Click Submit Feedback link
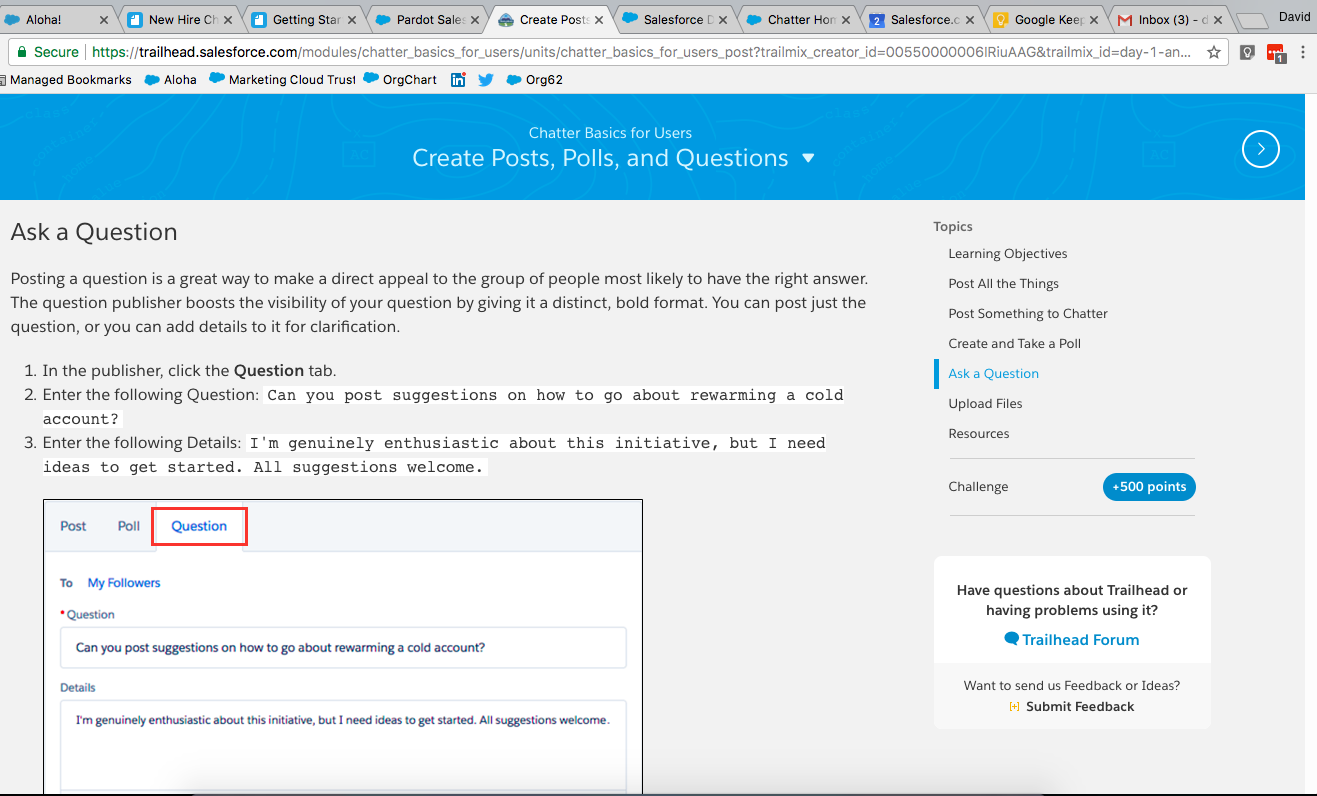 [x=1072, y=707]
